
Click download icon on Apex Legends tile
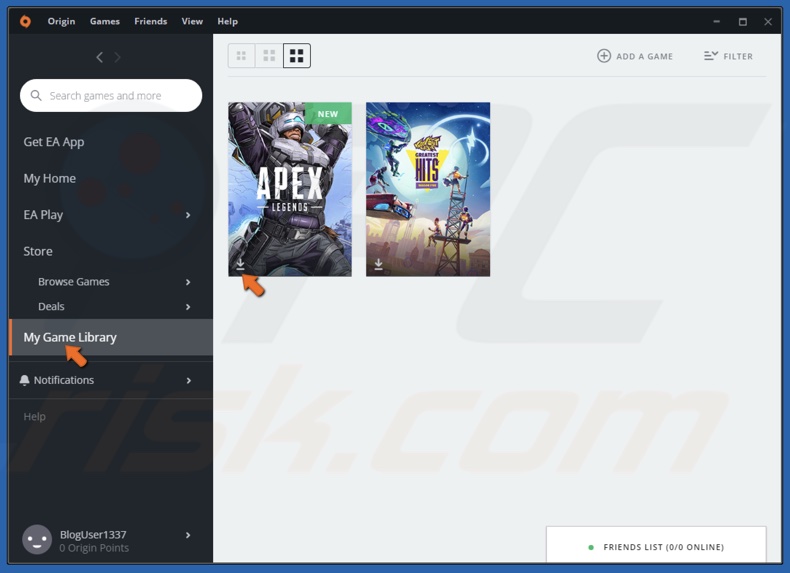tap(240, 264)
